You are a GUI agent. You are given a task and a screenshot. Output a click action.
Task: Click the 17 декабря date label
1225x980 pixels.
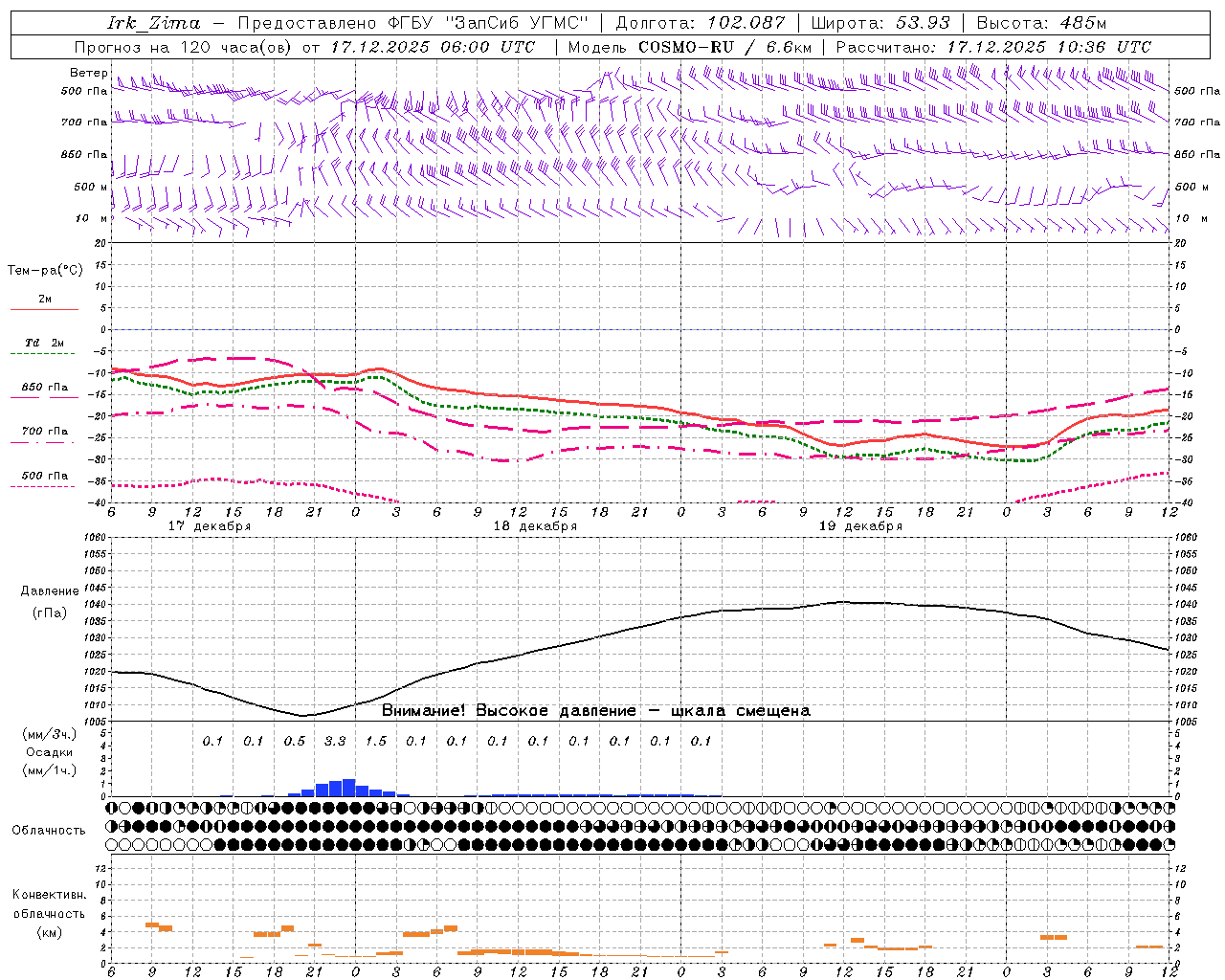point(210,526)
